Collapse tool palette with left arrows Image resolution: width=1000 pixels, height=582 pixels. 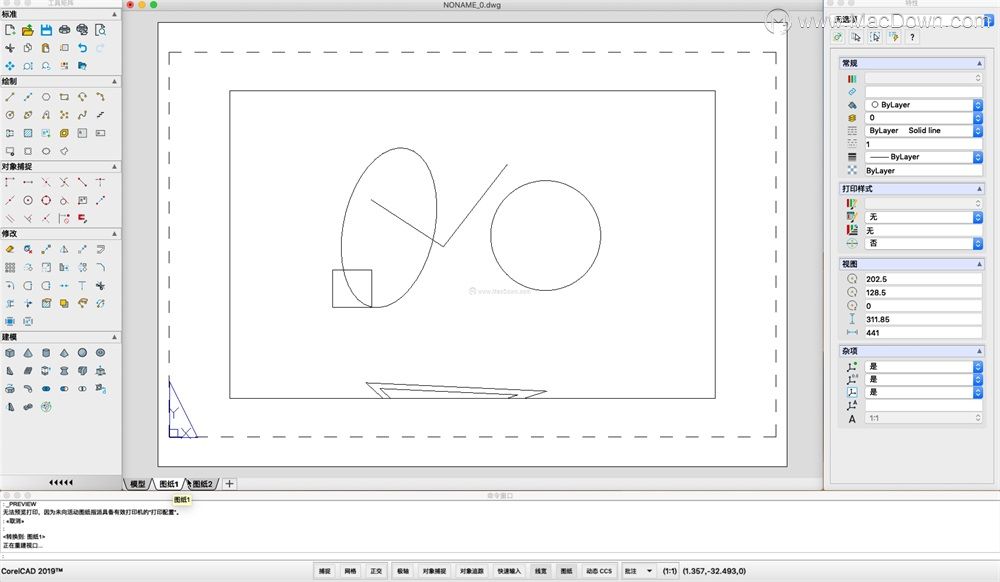coord(61,483)
